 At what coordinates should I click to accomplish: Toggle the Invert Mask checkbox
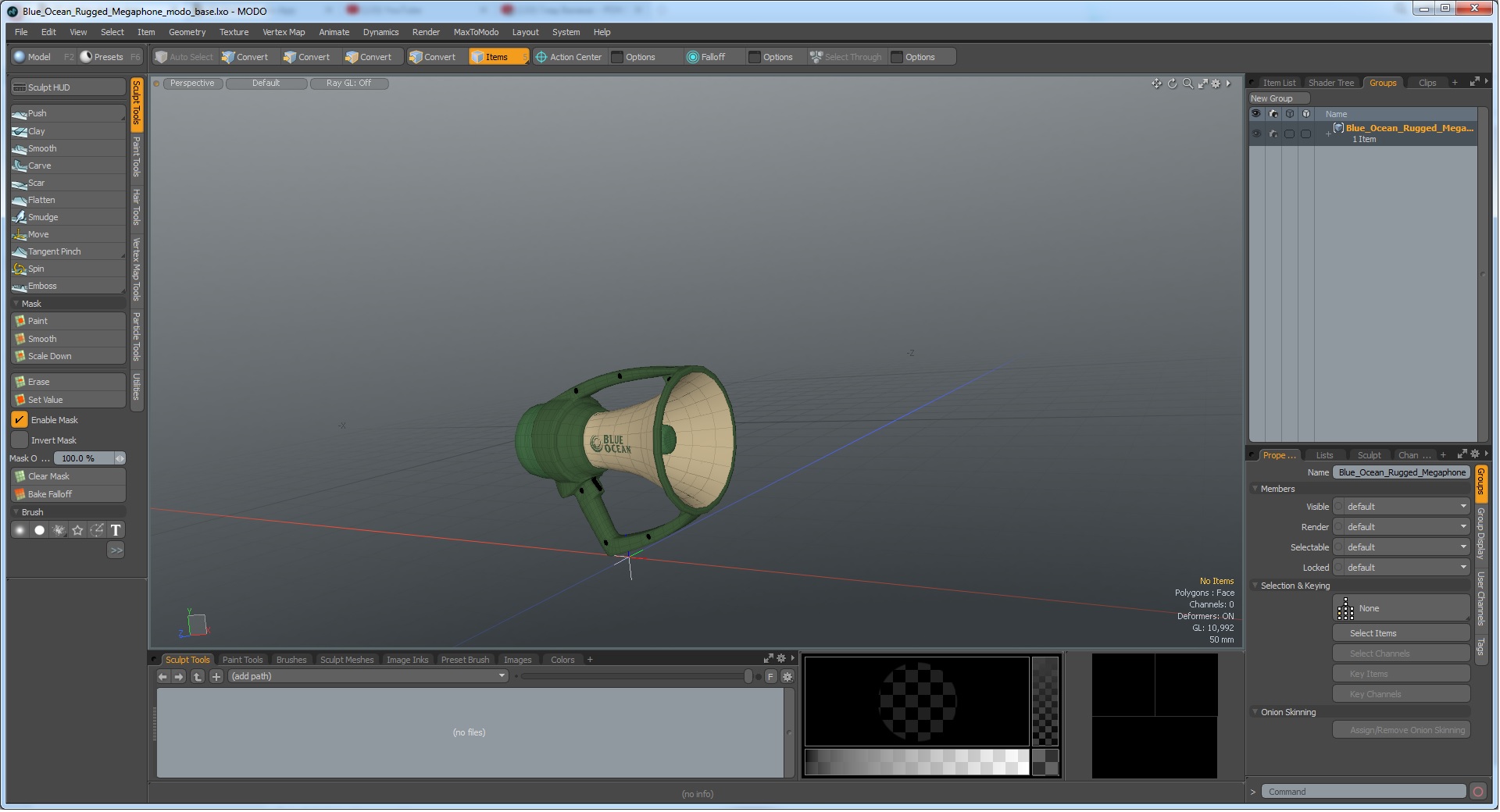20,440
